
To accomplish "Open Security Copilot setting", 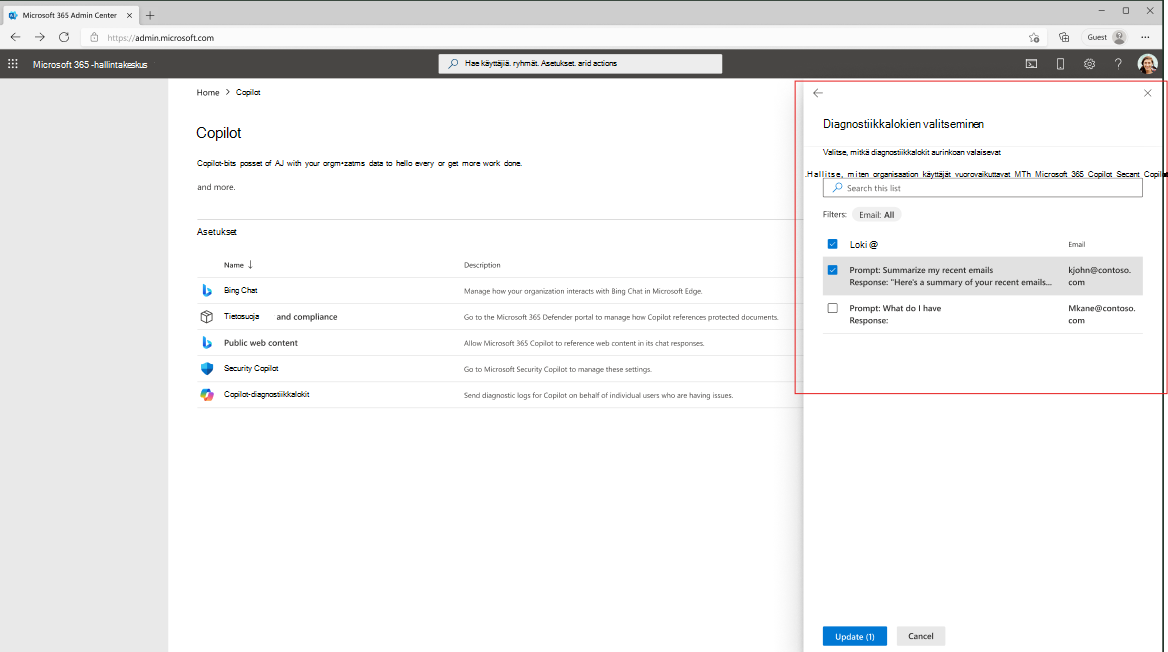I will point(251,368).
